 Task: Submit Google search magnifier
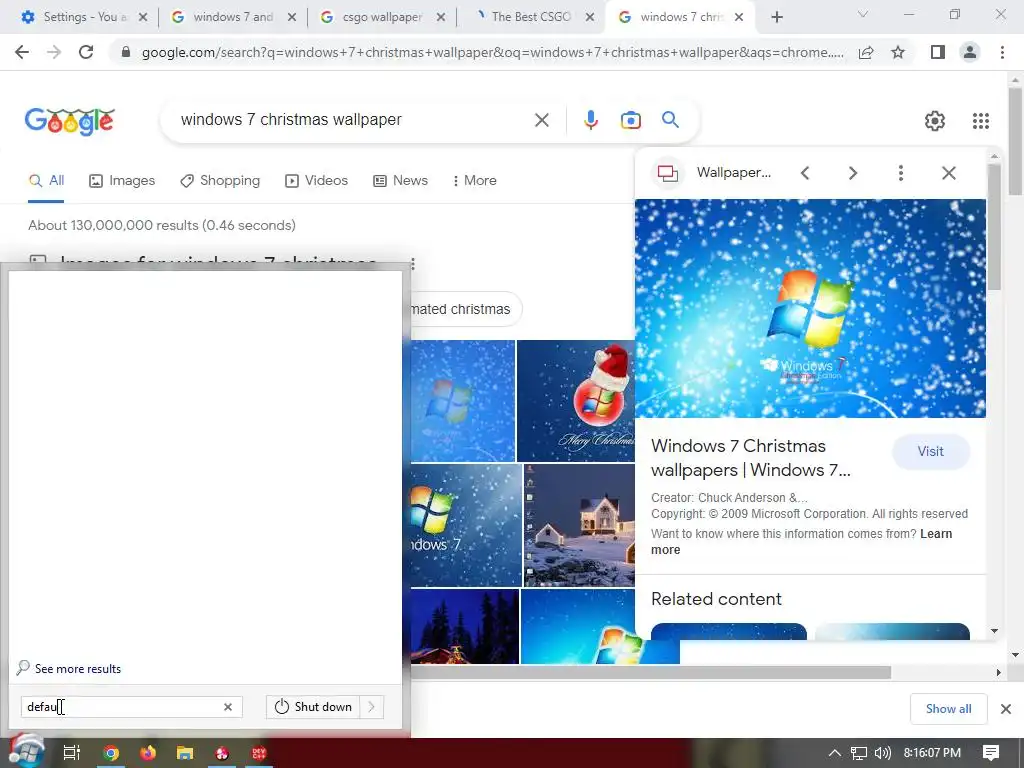pyautogui.click(x=670, y=120)
